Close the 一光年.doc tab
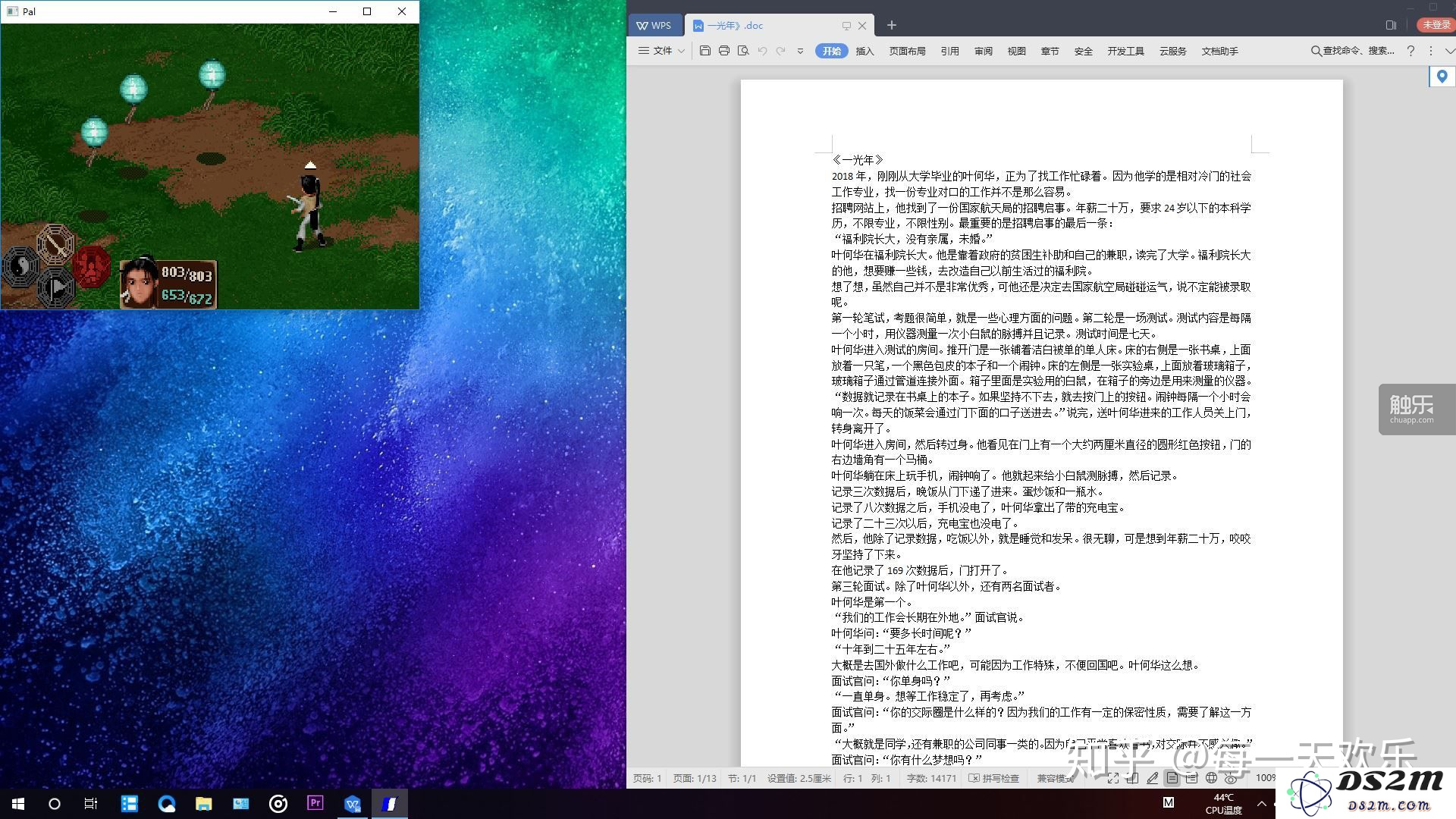 point(862,26)
